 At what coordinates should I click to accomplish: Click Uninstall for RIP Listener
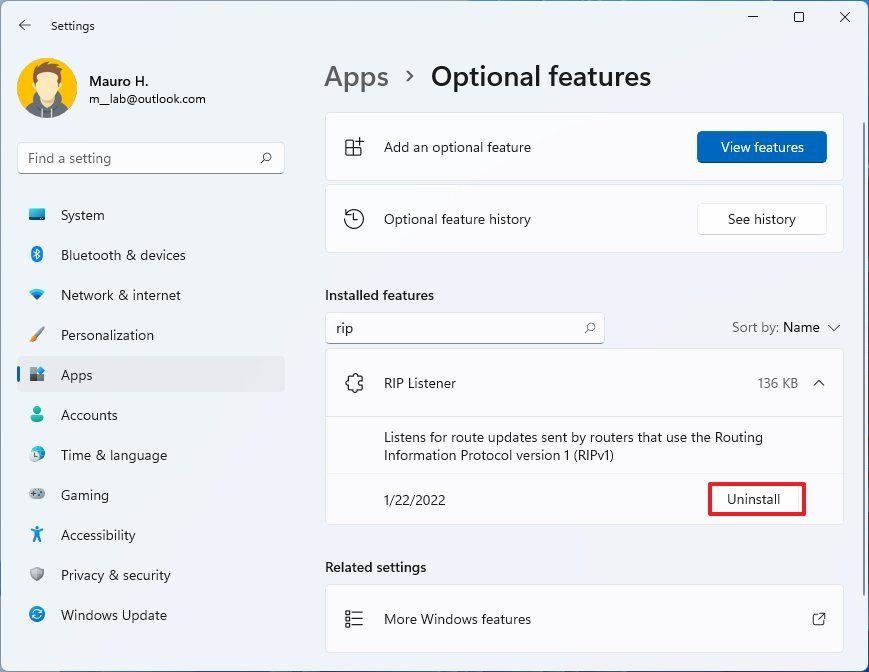pos(756,499)
